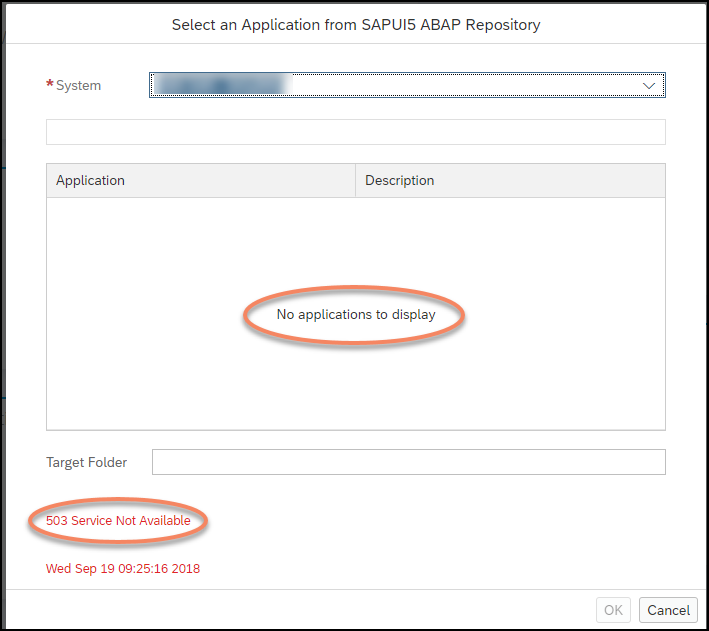Click 'No applications to display' message
The image size is (709, 631).
356,314
